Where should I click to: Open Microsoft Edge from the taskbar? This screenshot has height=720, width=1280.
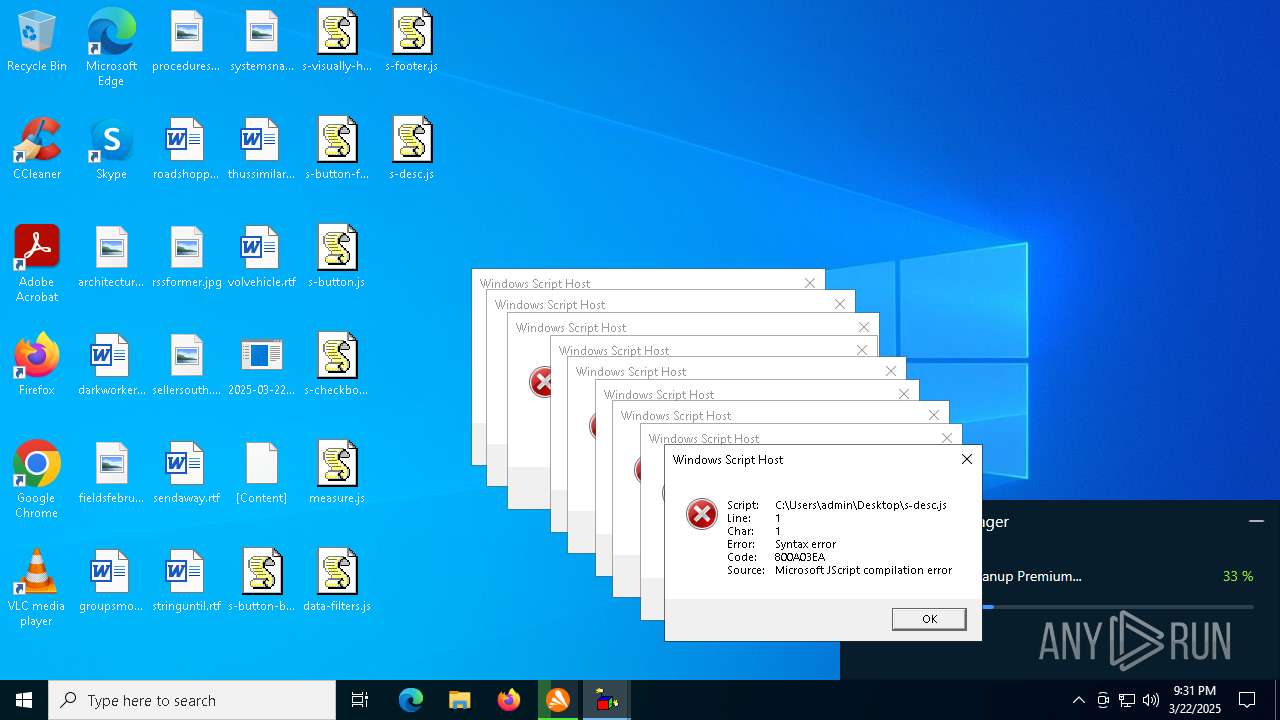coord(411,700)
